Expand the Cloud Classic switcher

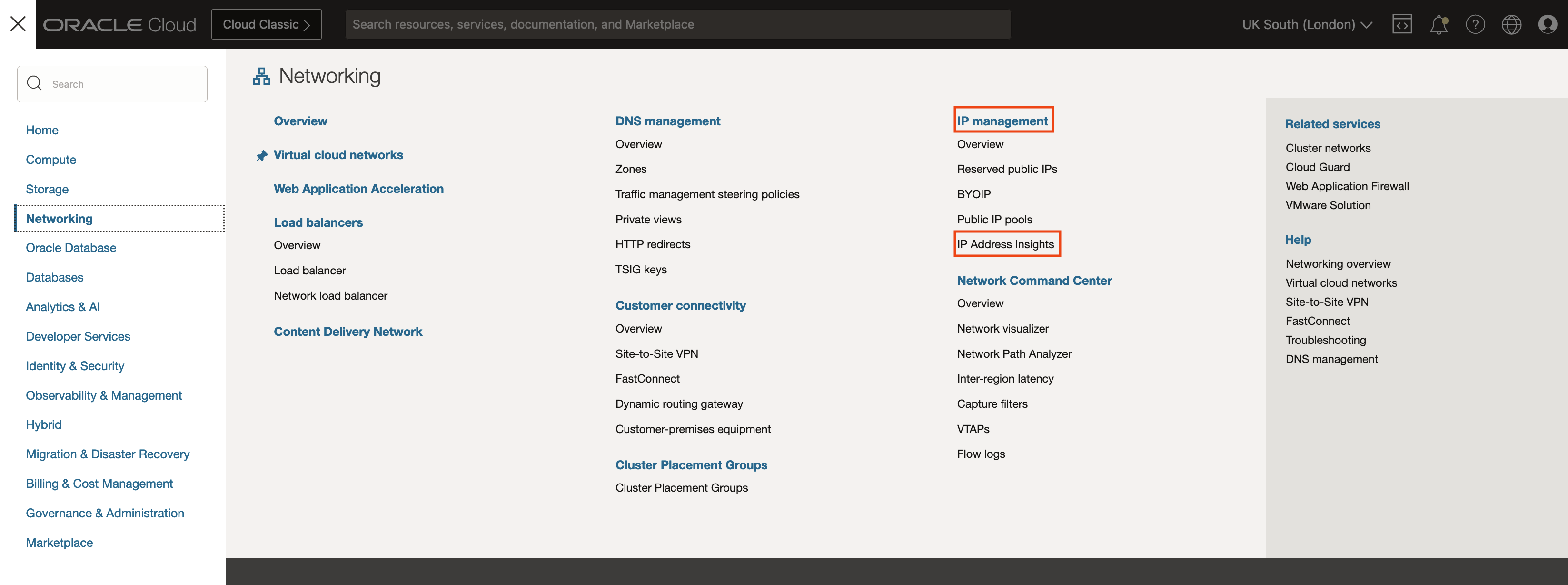point(266,24)
